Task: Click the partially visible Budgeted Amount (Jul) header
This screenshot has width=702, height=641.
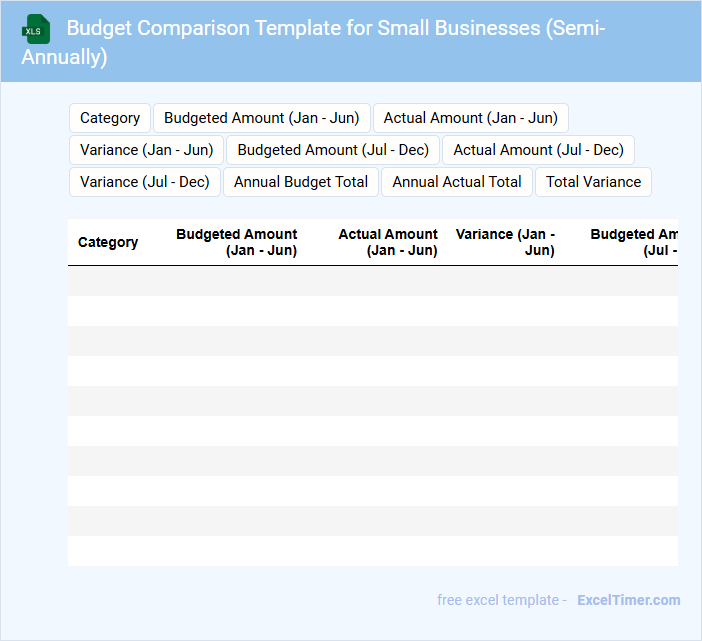Action: (x=634, y=242)
